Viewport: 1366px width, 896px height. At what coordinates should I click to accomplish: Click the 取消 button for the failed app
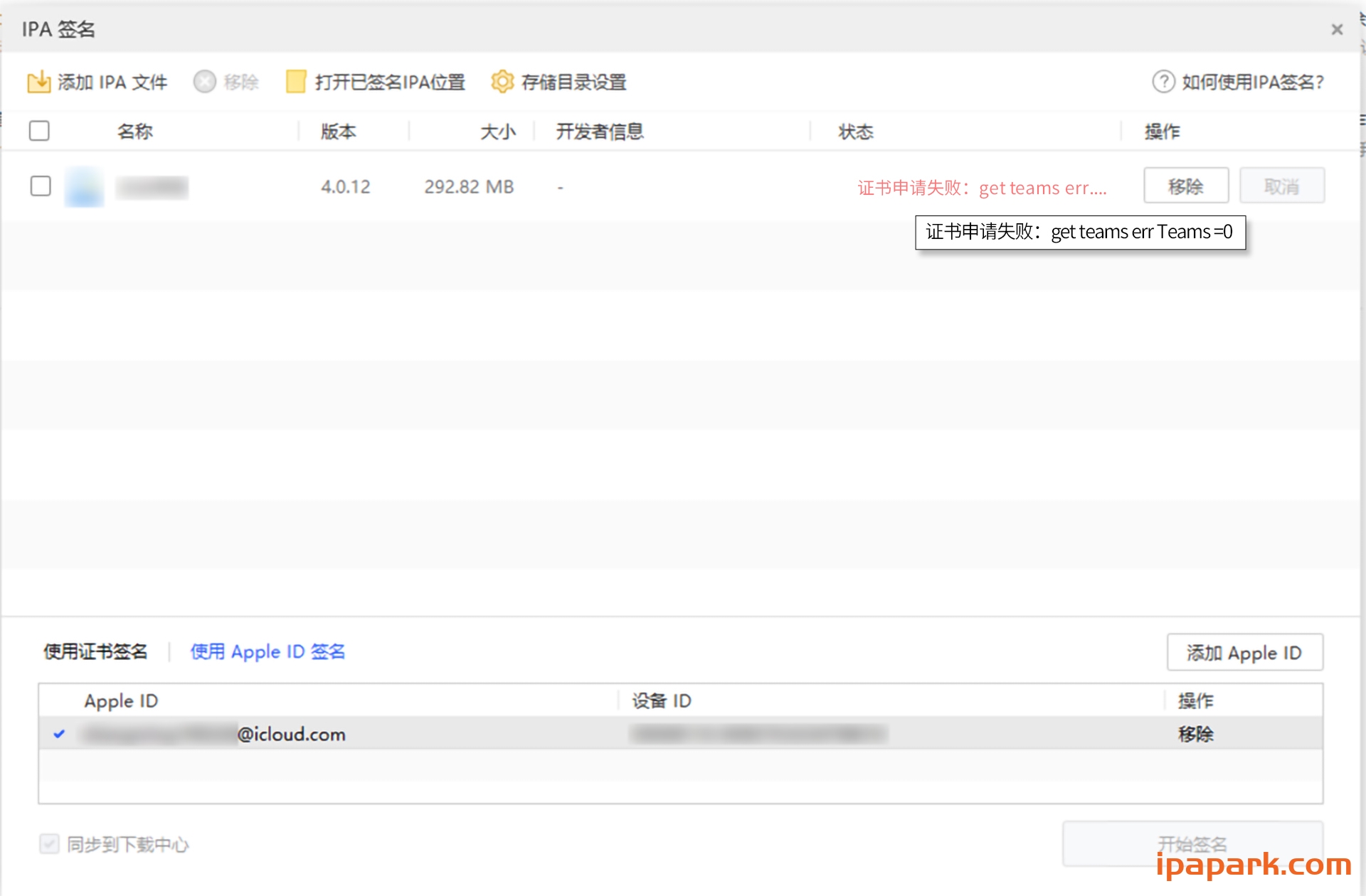tap(1281, 185)
